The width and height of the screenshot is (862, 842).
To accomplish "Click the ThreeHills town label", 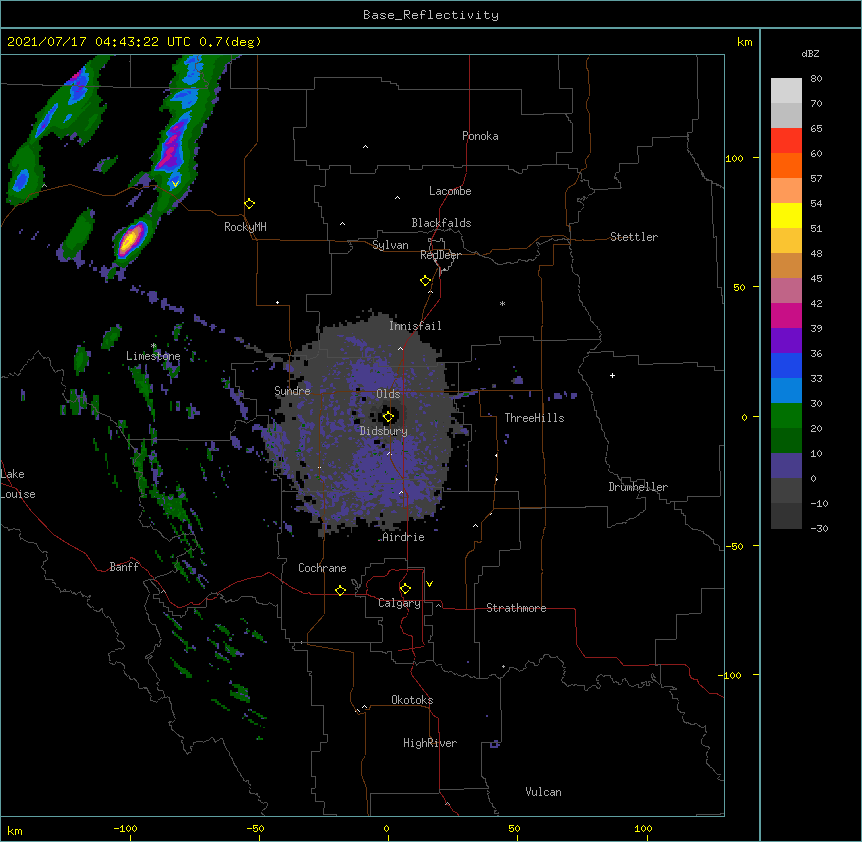I will coord(534,418).
